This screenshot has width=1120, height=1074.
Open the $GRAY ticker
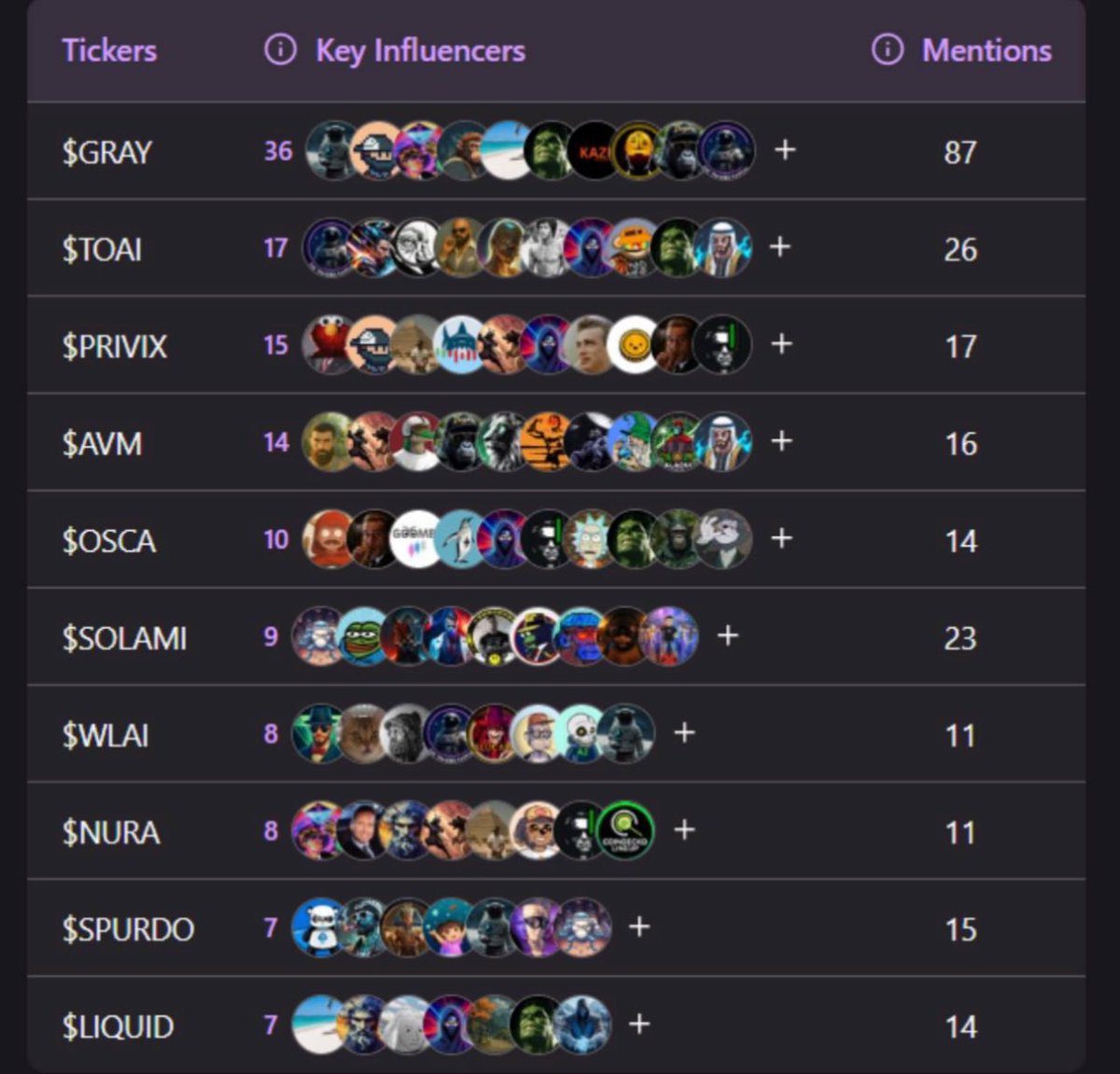coord(106,152)
